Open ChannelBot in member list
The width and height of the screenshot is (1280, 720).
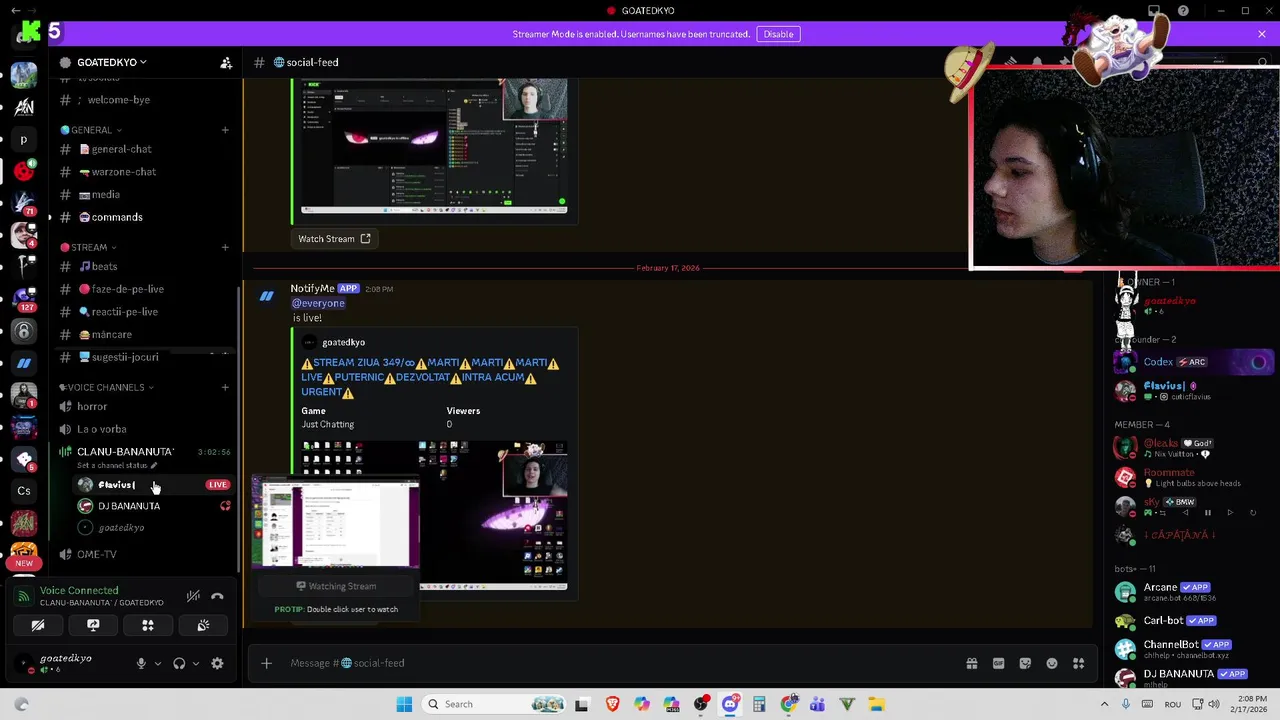pyautogui.click(x=1194, y=649)
